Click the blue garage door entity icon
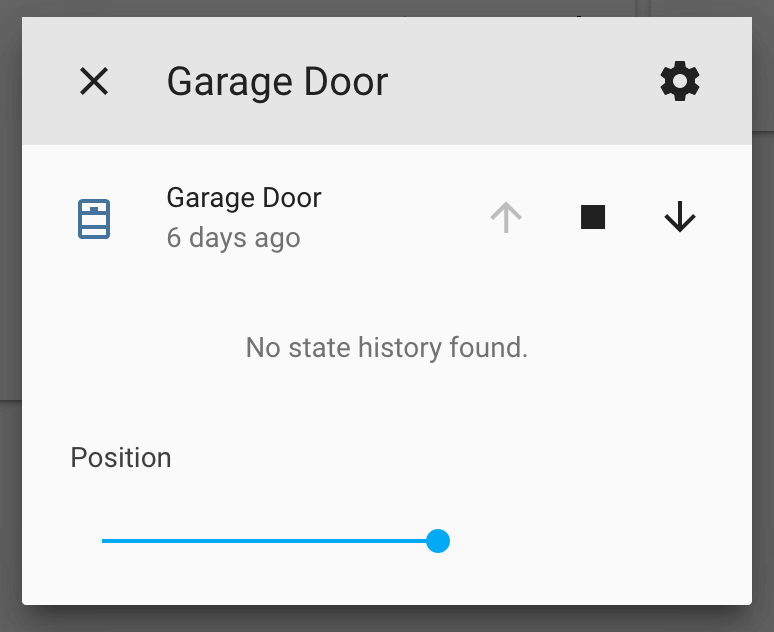 click(94, 218)
